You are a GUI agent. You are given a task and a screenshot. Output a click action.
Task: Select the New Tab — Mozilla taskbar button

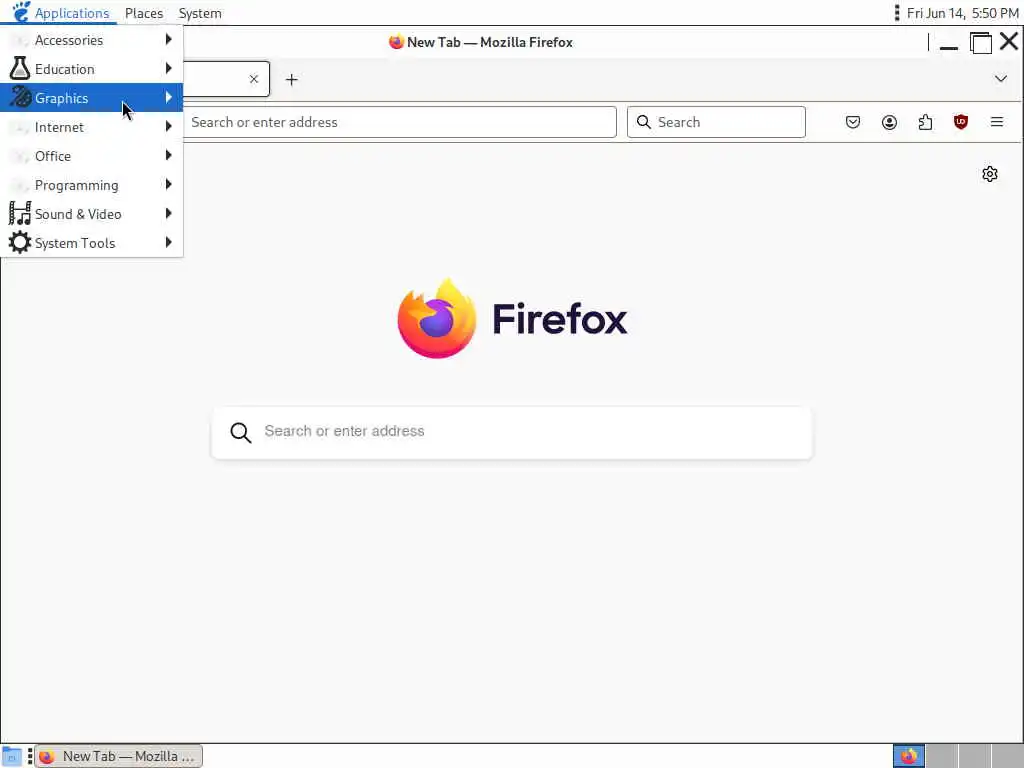point(118,756)
